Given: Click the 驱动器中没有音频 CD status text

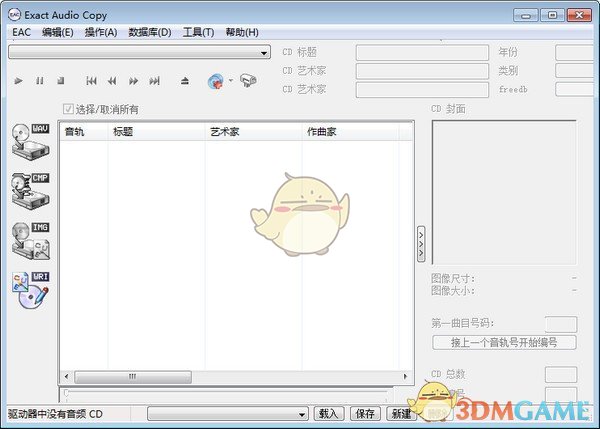Looking at the screenshot, I should (x=55, y=414).
